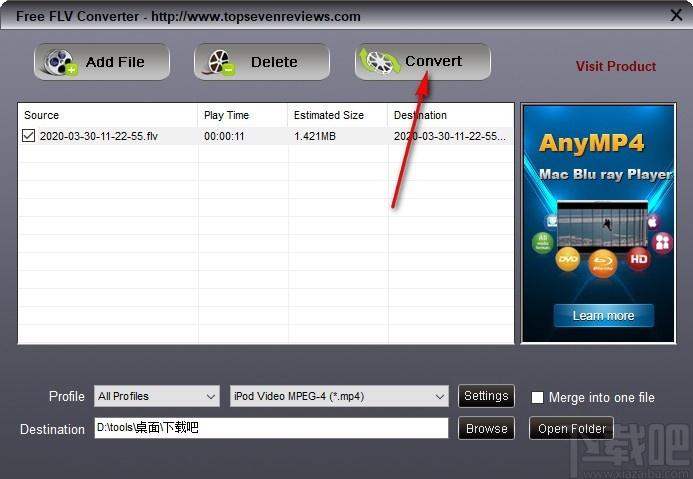Click the truncated destination file name cell
The height and width of the screenshot is (479, 693).
point(449,136)
